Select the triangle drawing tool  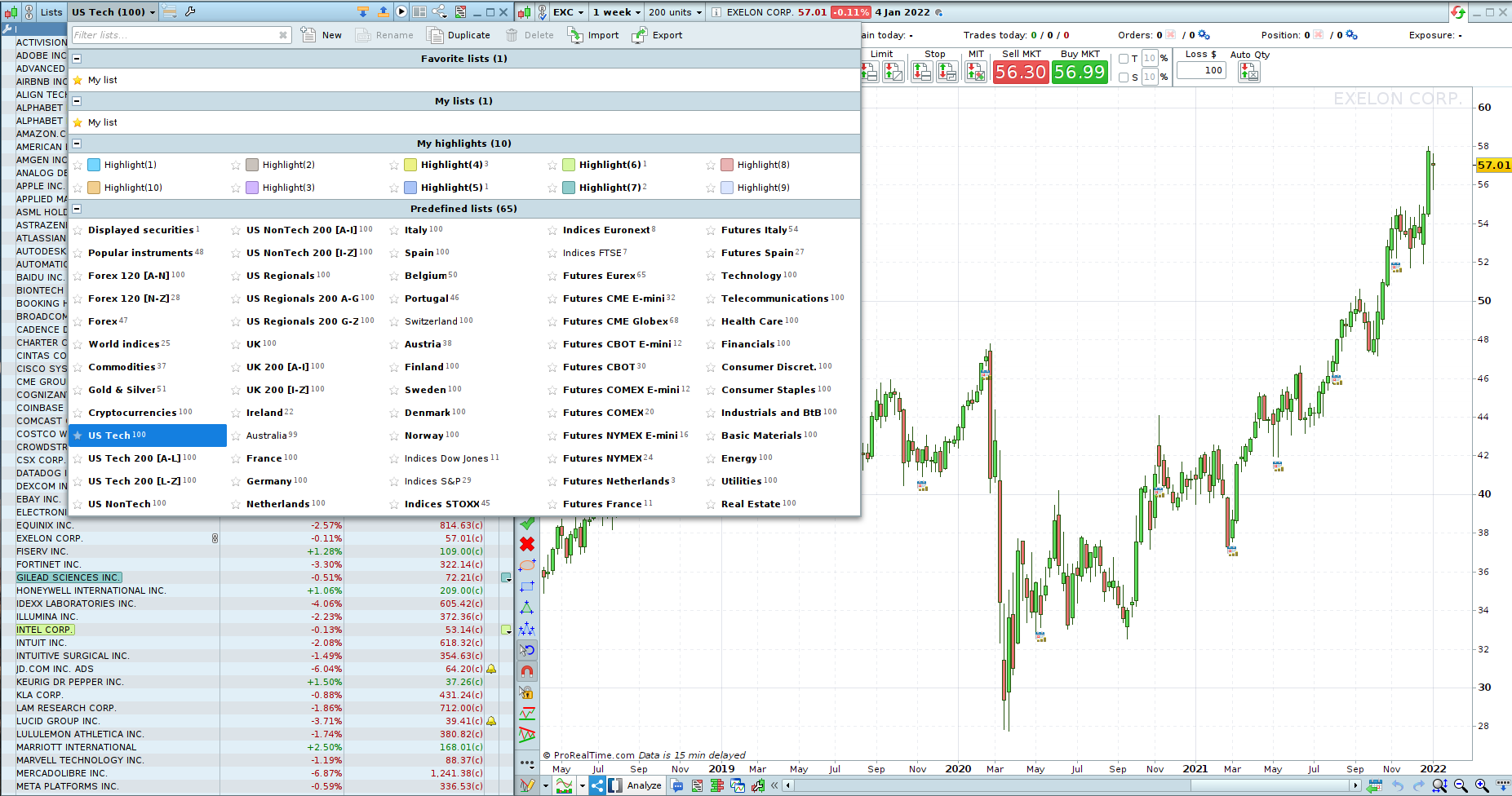click(527, 608)
